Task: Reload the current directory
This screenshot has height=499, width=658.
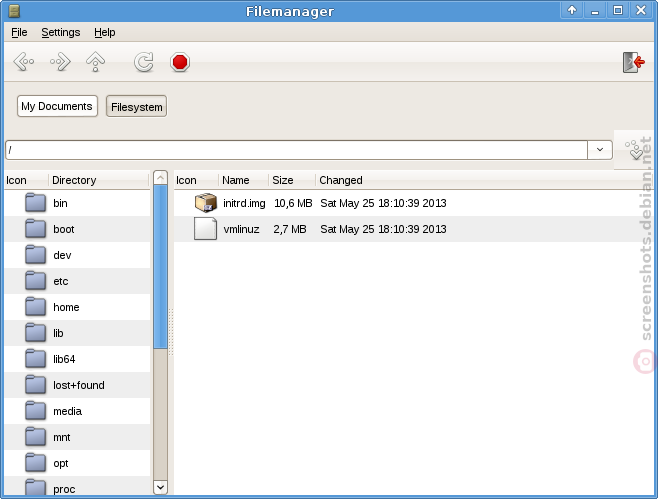Action: (x=144, y=62)
